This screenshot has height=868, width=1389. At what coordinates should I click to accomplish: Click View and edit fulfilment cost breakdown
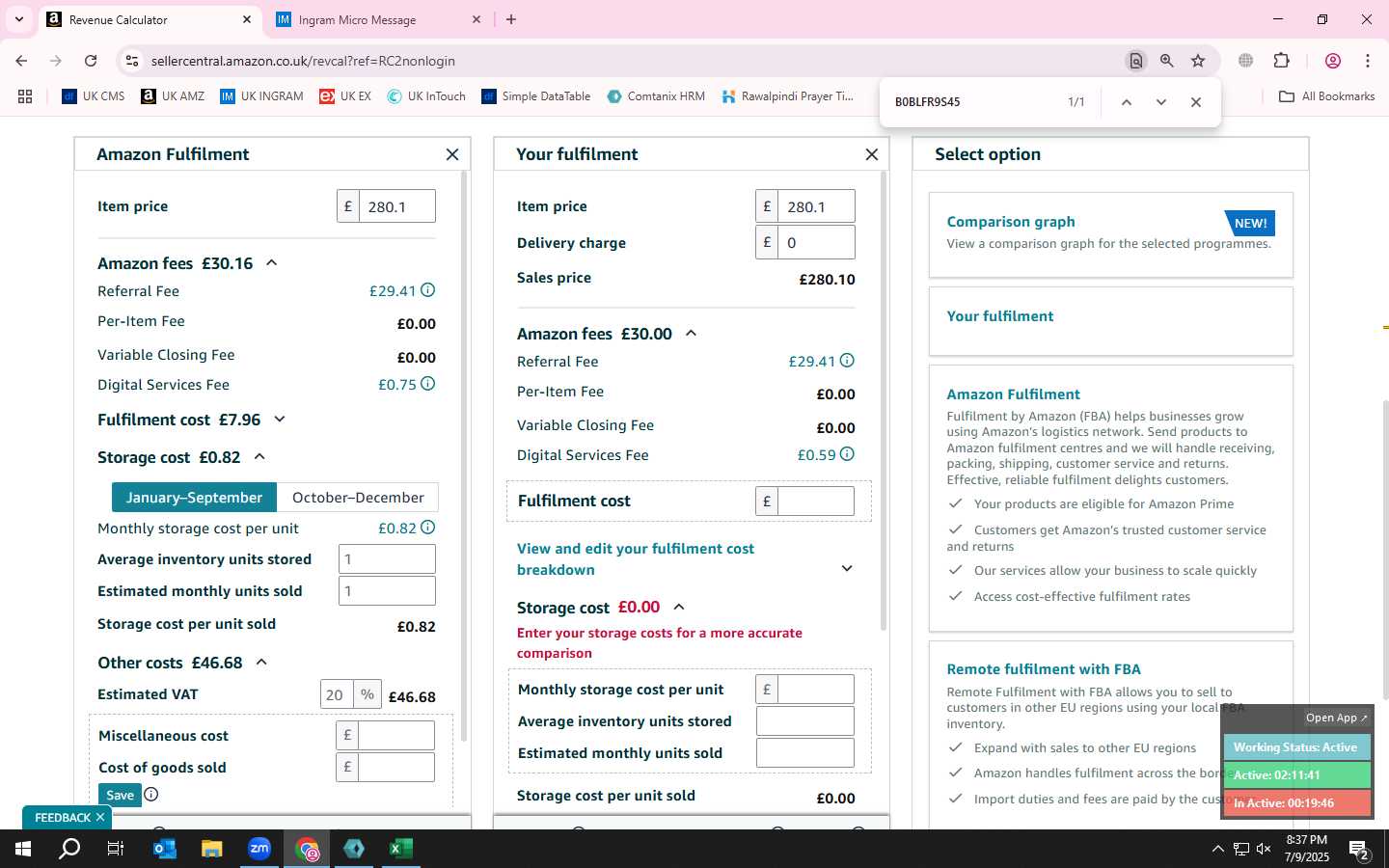[x=636, y=559]
